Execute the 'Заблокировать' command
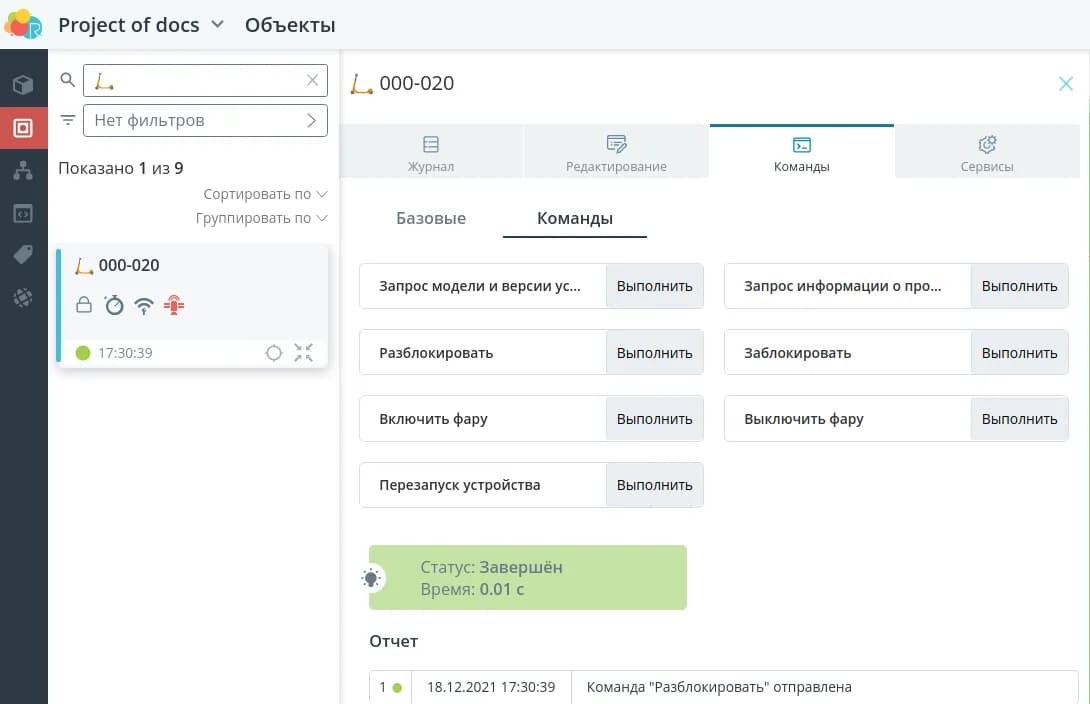Image resolution: width=1090 pixels, height=704 pixels. click(x=1019, y=352)
